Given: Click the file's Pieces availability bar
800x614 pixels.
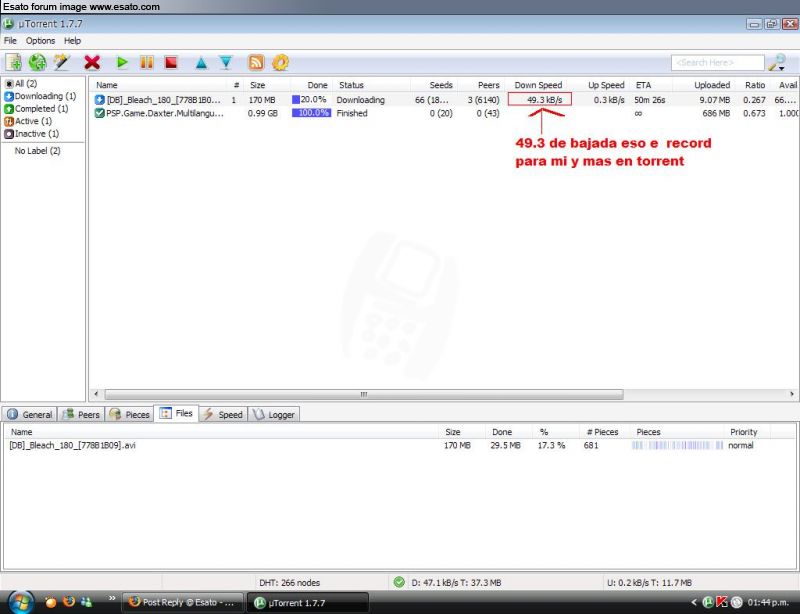Looking at the screenshot, I should [x=677, y=445].
